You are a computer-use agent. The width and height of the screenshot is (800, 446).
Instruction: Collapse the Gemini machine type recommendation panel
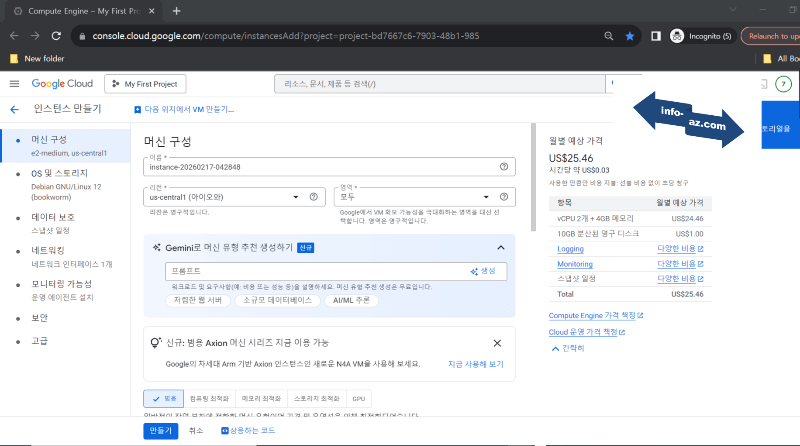[x=501, y=247]
